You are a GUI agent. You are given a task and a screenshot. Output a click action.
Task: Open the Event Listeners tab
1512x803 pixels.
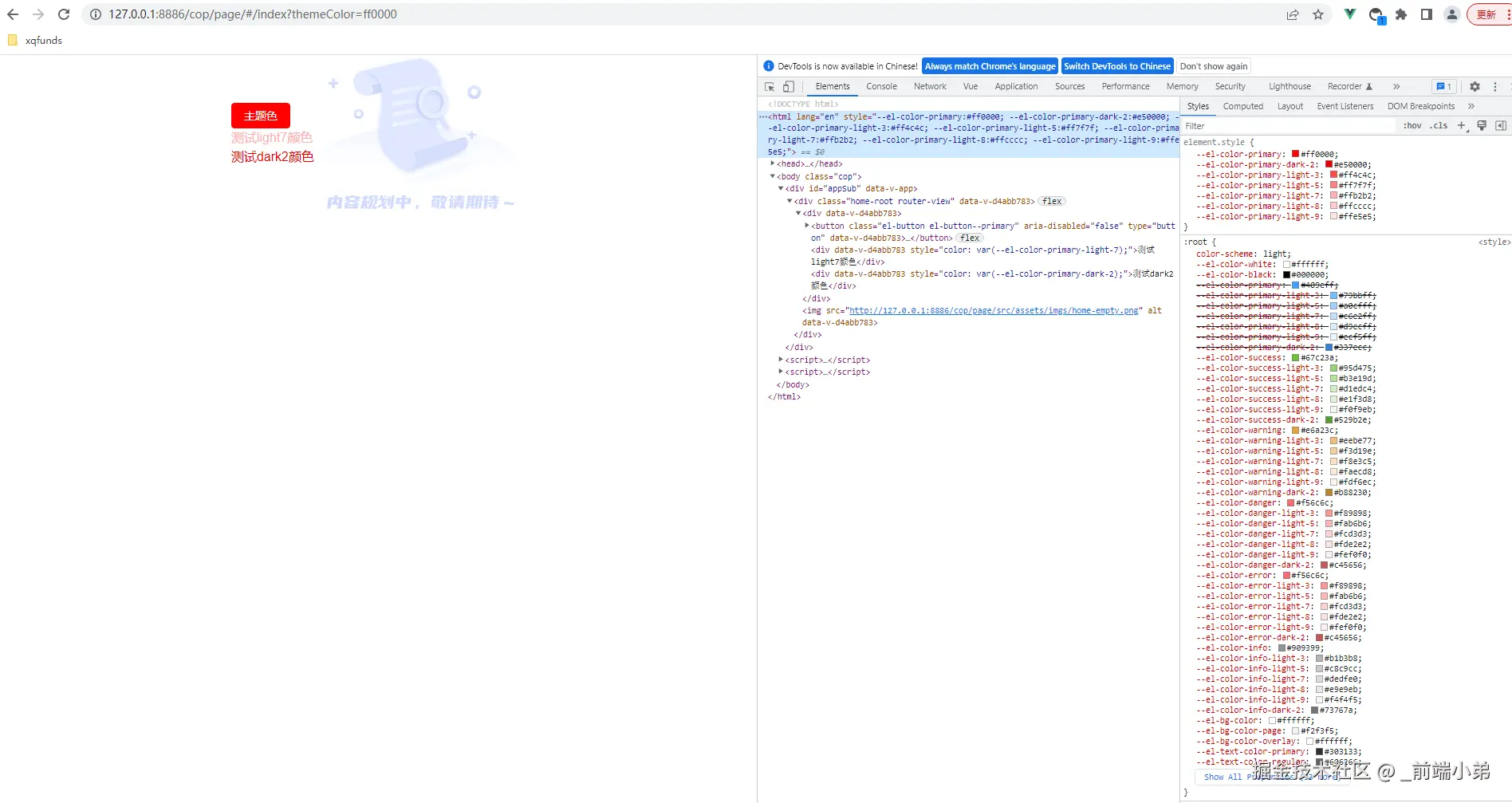[x=1345, y=107]
